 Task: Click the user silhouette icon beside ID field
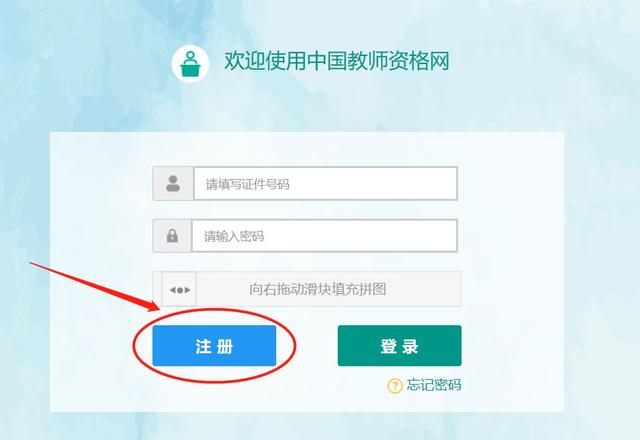[173, 184]
